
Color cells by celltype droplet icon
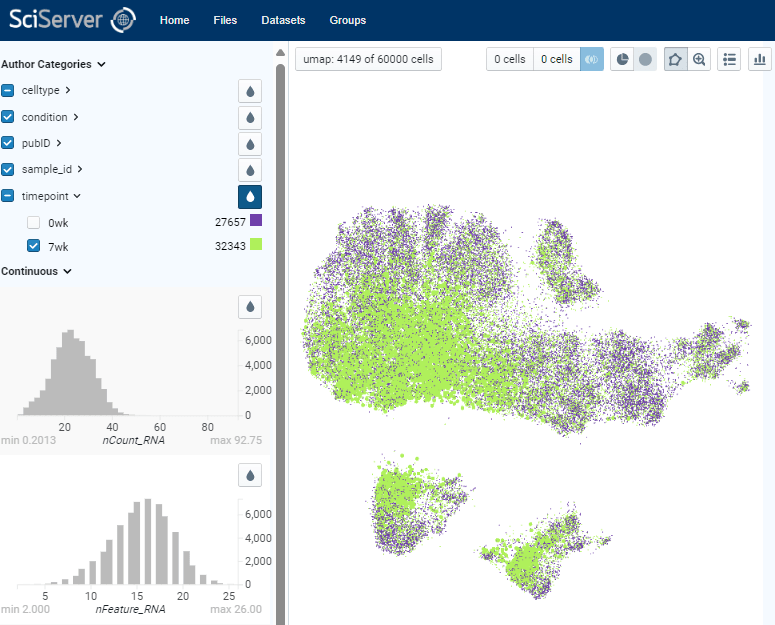click(250, 91)
